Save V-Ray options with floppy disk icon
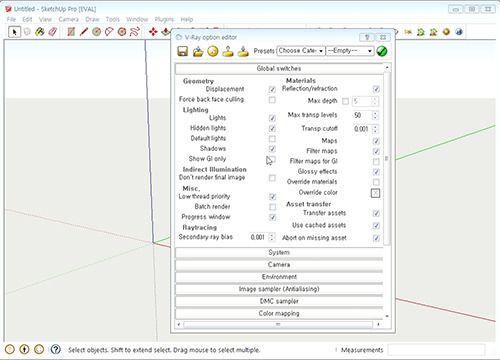This screenshot has height=360, width=500. coord(182,51)
